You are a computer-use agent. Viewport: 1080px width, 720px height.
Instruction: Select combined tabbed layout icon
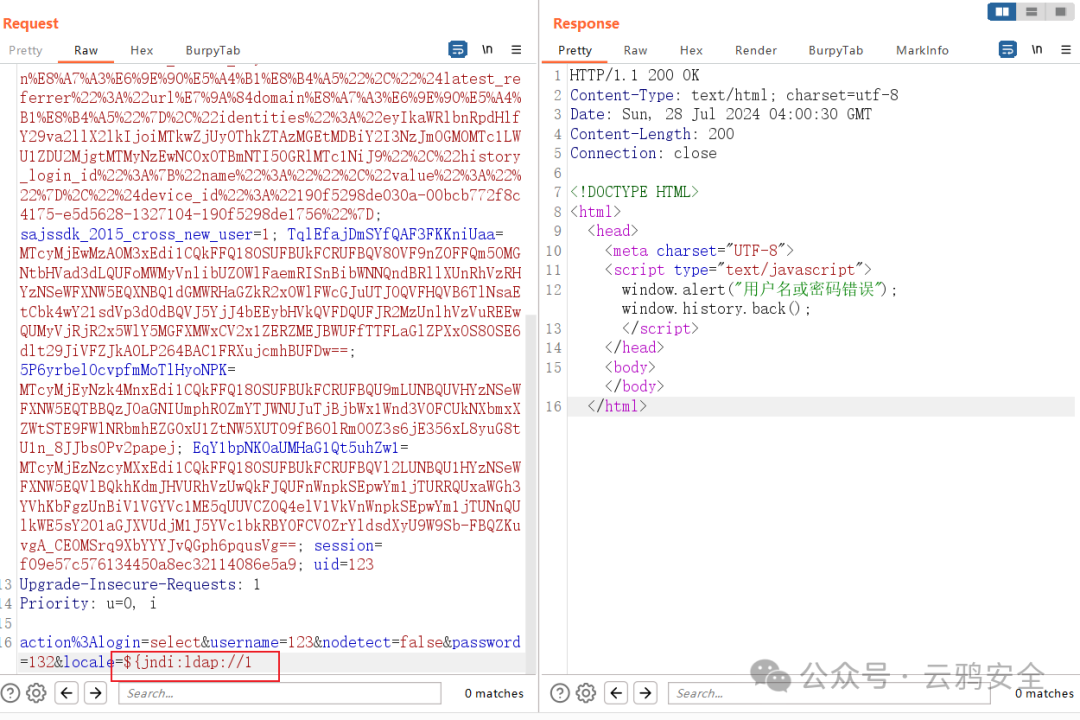coord(1060,12)
